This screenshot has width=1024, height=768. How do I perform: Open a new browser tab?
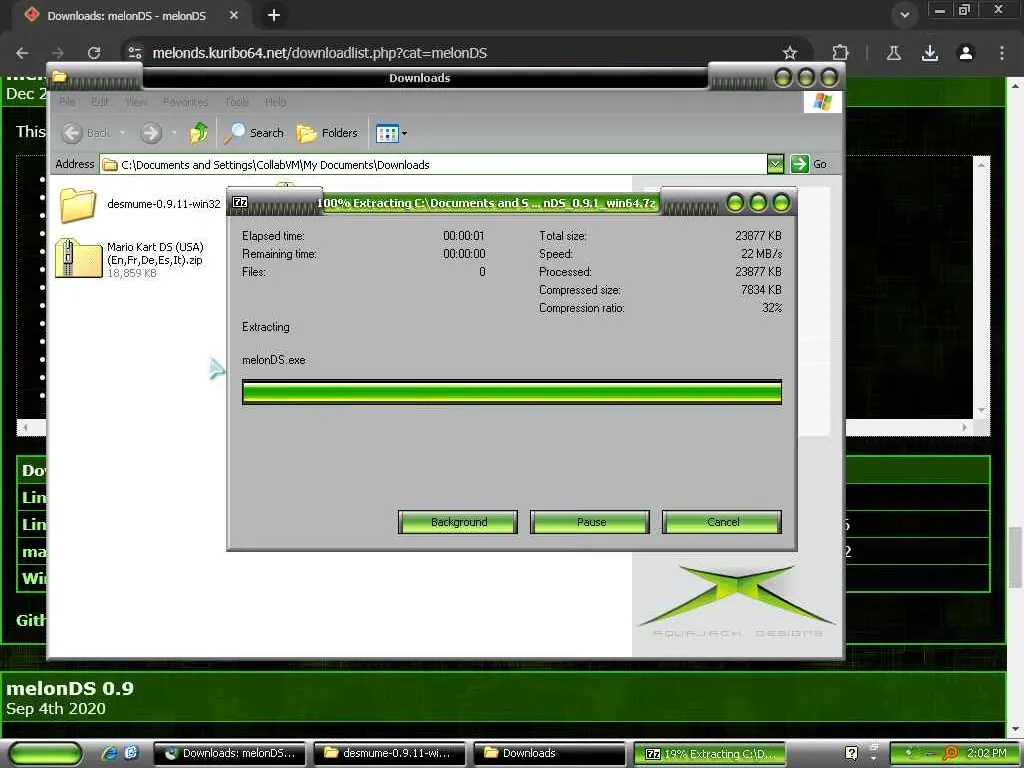tap(274, 15)
